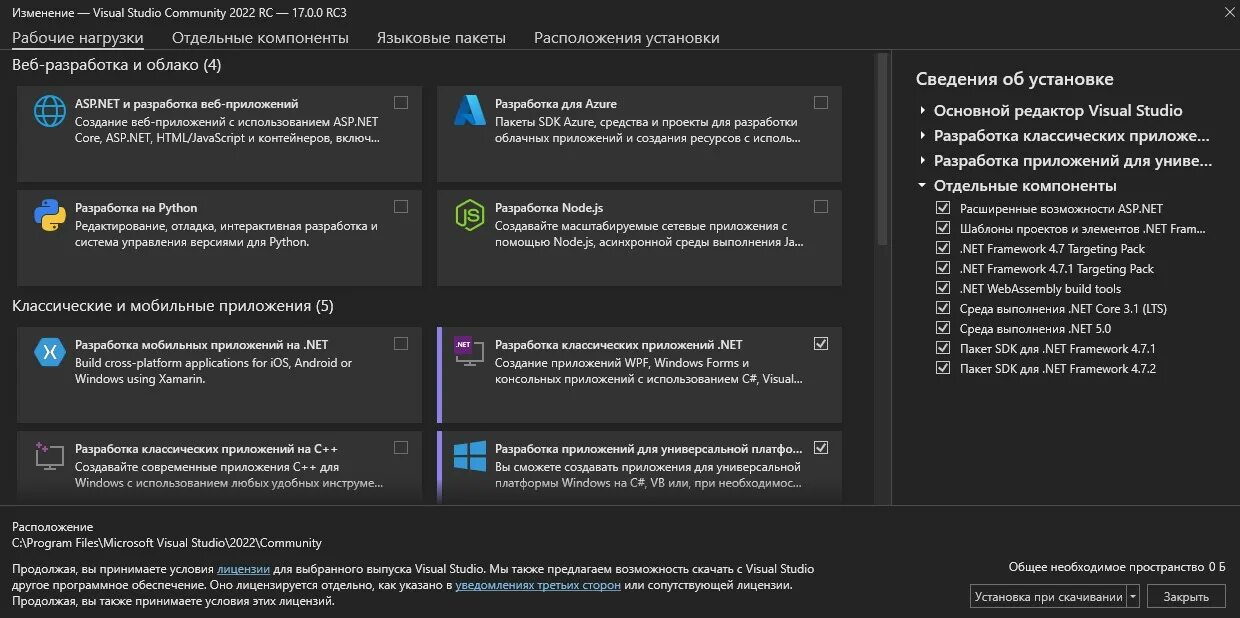Viewport: 1240px width, 618px height.
Task: Expand Основной редактор Visual Studio details
Action: tap(922, 111)
